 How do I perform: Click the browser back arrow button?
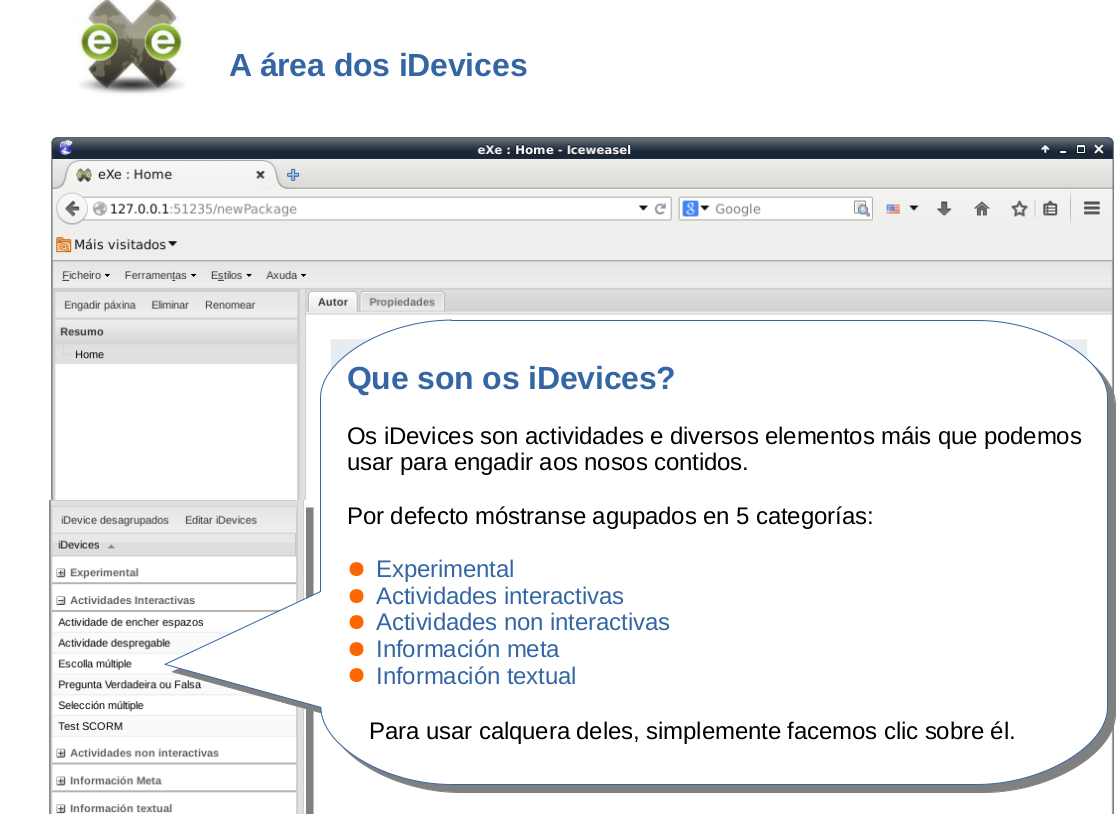click(71, 208)
